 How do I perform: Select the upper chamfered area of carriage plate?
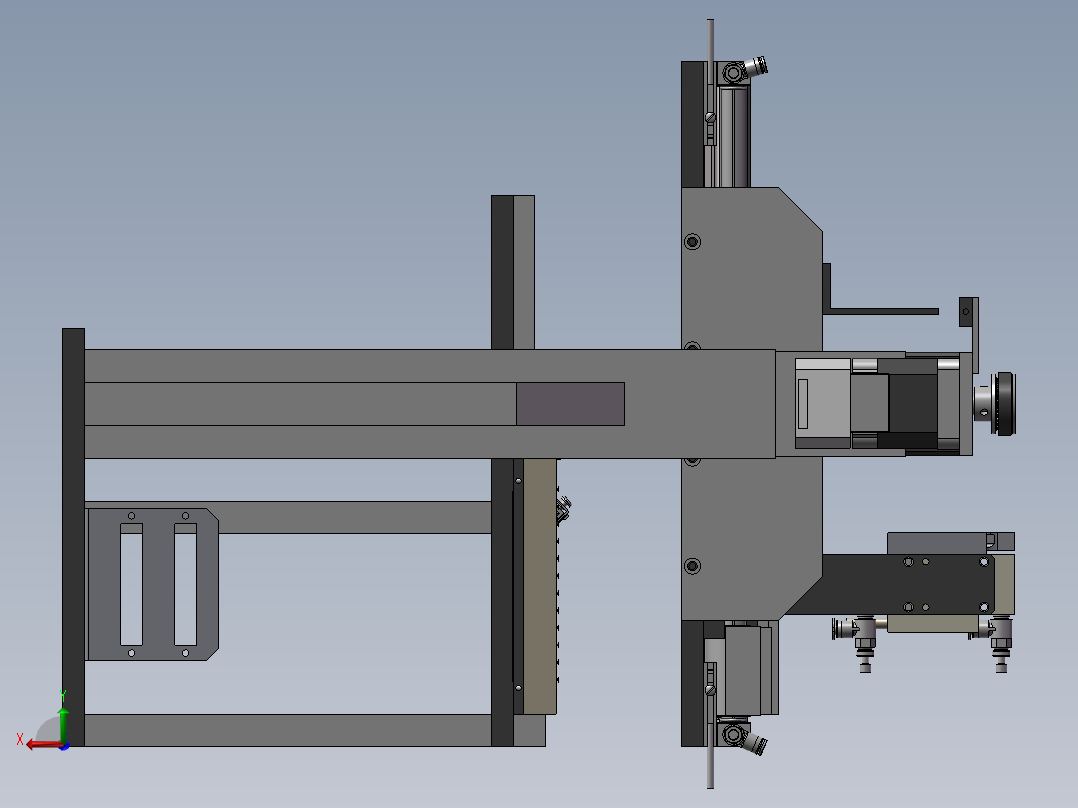click(x=751, y=268)
